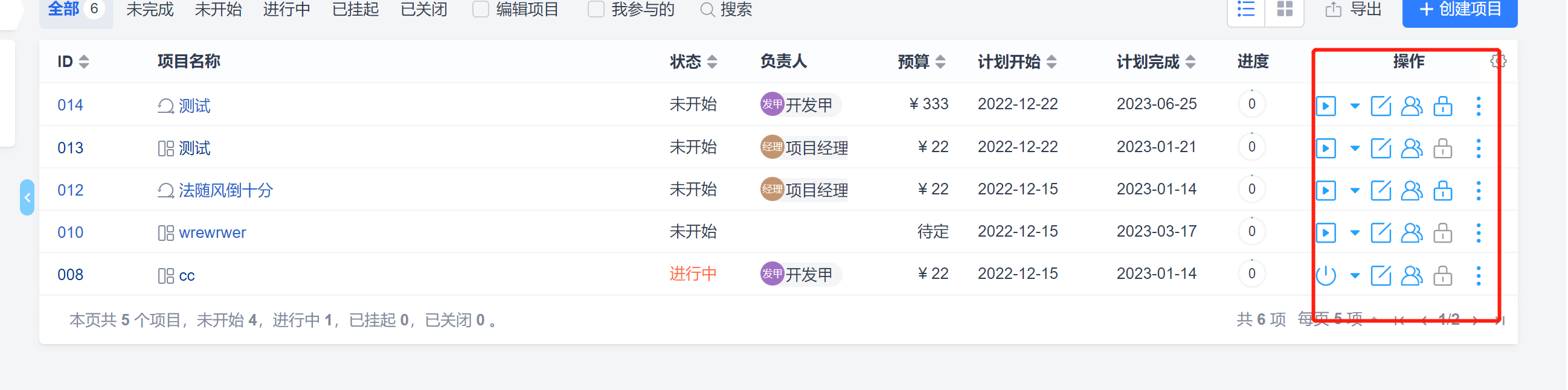Edit project 013 using the pencil icon
Viewport: 1568px width, 390px height.
[x=1381, y=149]
